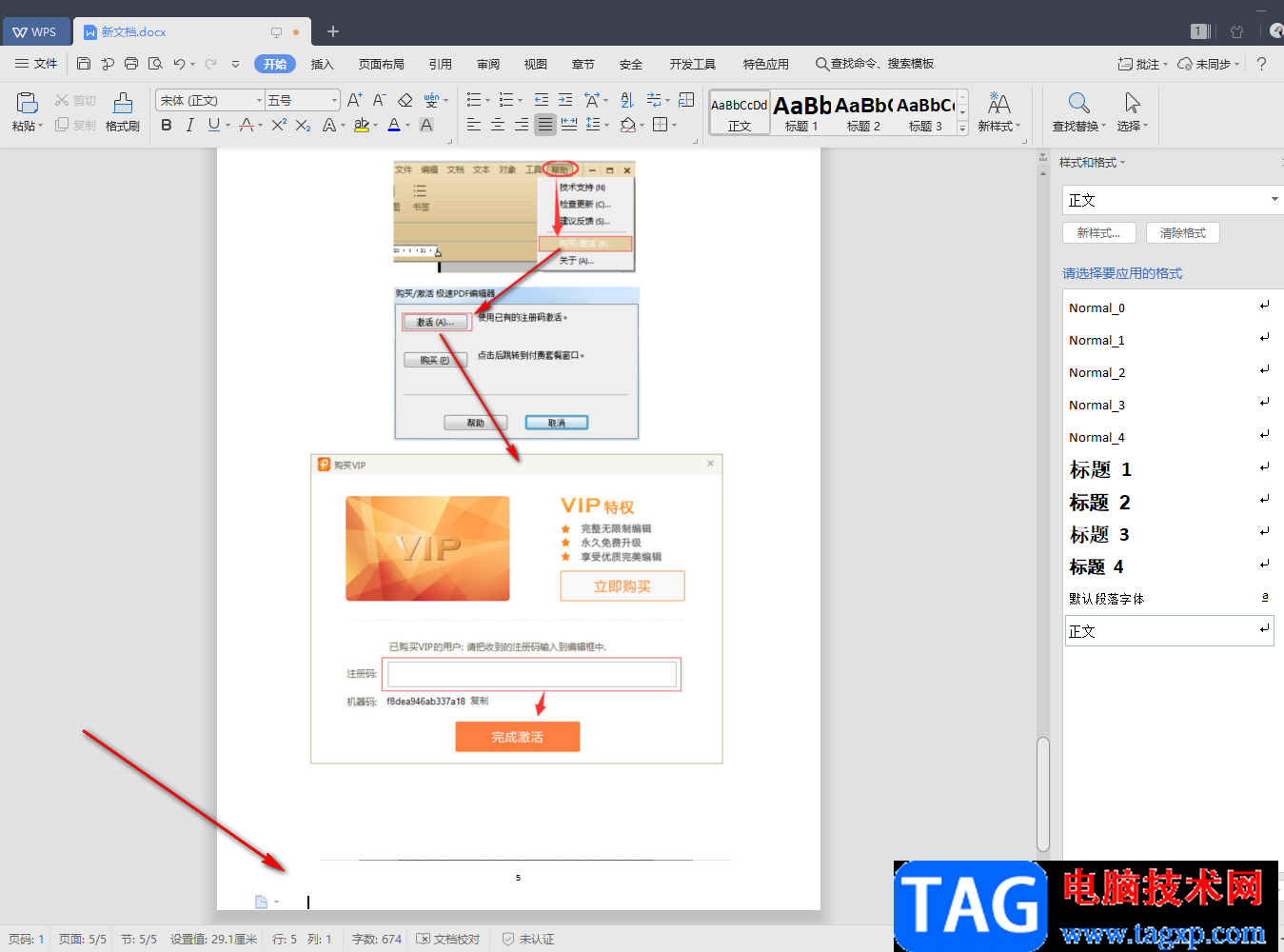The image size is (1284, 952).
Task: Select Normal_2 in the styles list
Action: click(1168, 372)
